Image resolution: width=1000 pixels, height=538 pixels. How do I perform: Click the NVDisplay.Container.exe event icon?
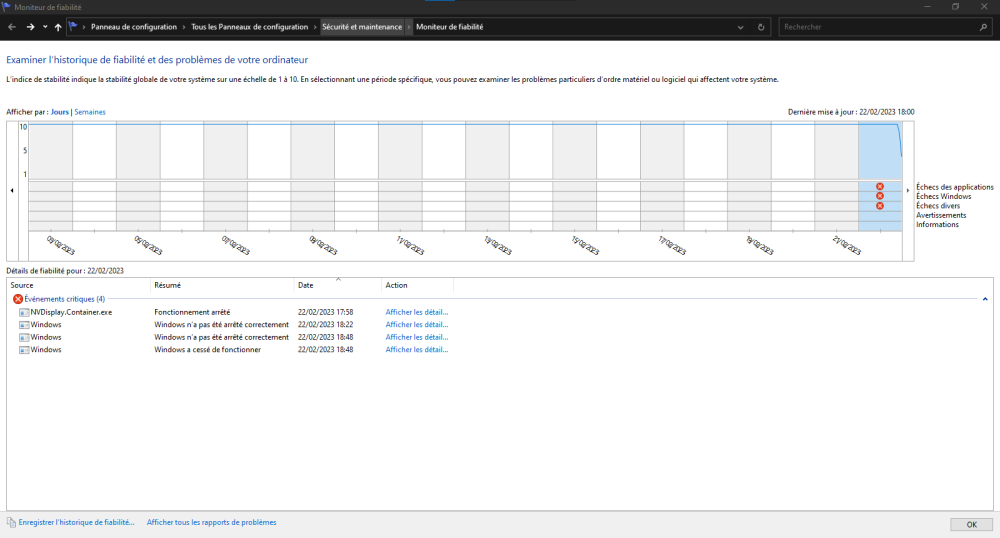[x=24, y=312]
